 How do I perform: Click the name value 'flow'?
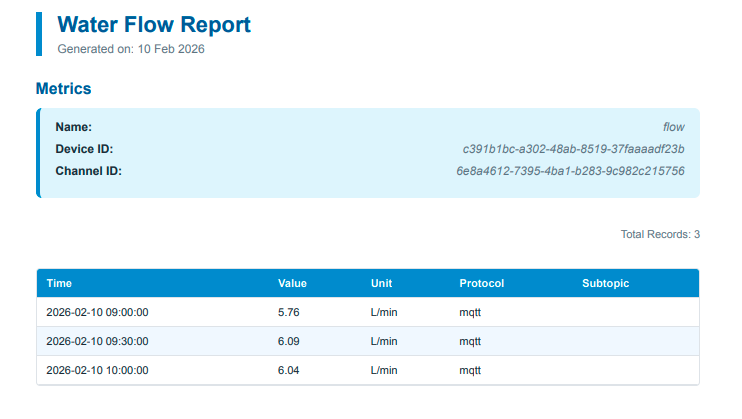(x=673, y=127)
